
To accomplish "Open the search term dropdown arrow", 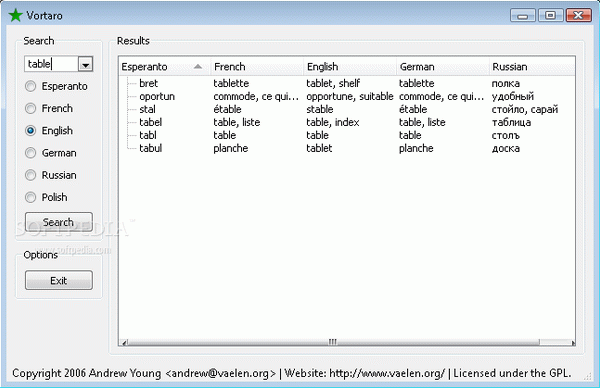I will [x=86, y=64].
